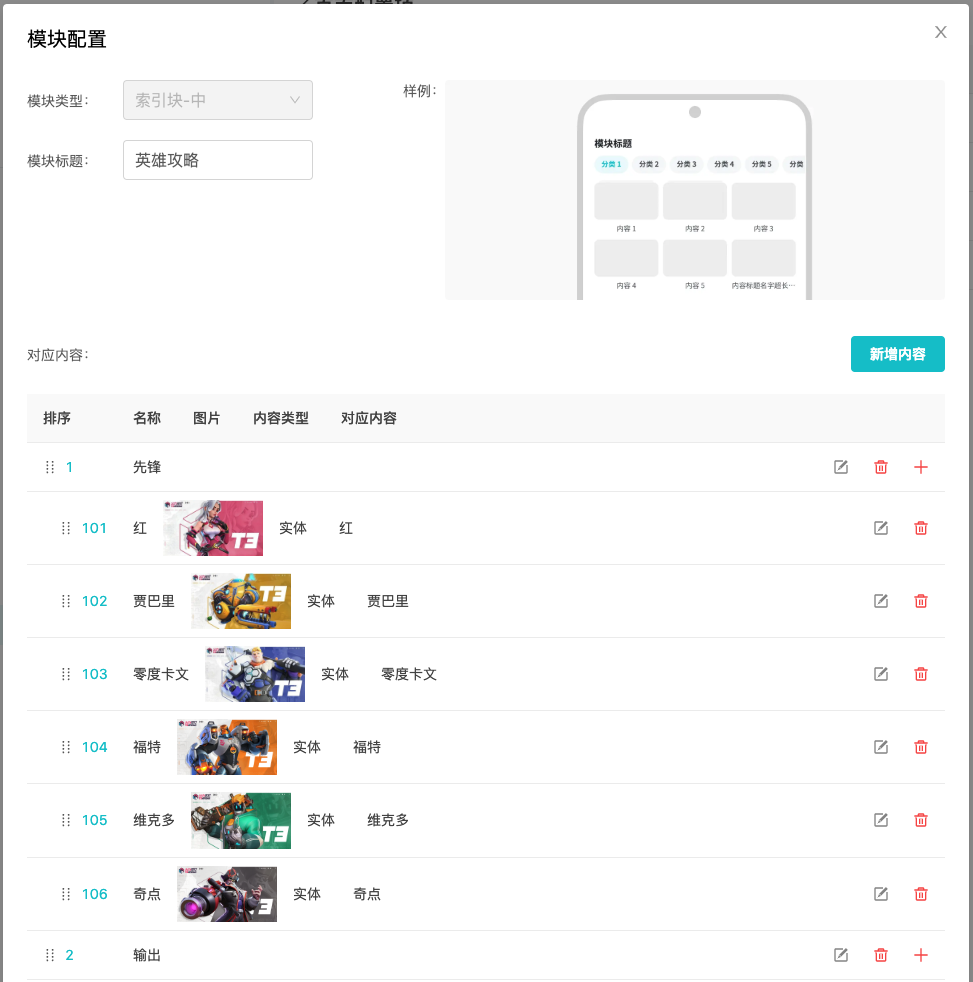
Task: Delete the 福特 entry
Action: coord(921,747)
